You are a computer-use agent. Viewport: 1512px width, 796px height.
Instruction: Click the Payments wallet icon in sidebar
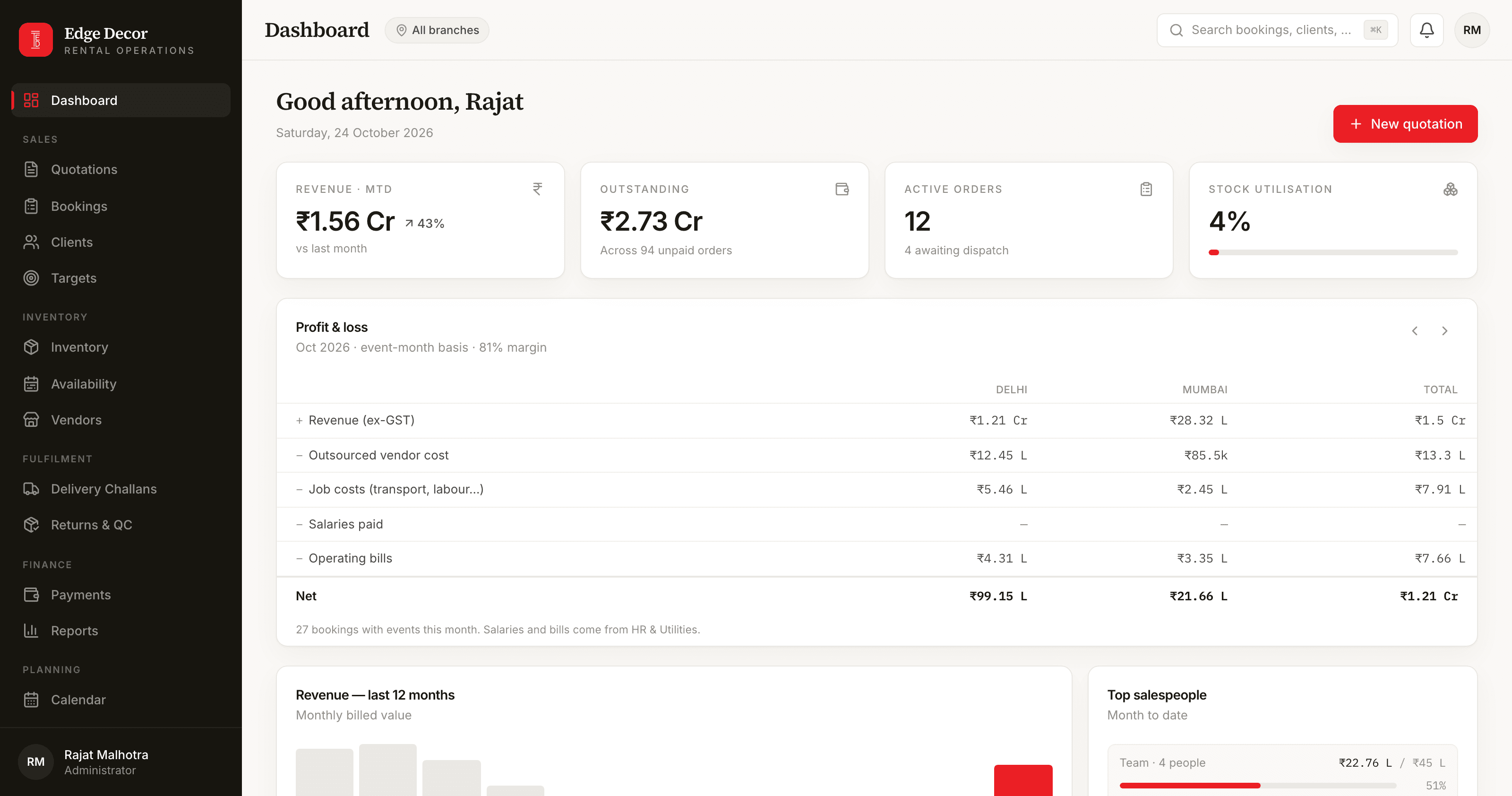(31, 595)
